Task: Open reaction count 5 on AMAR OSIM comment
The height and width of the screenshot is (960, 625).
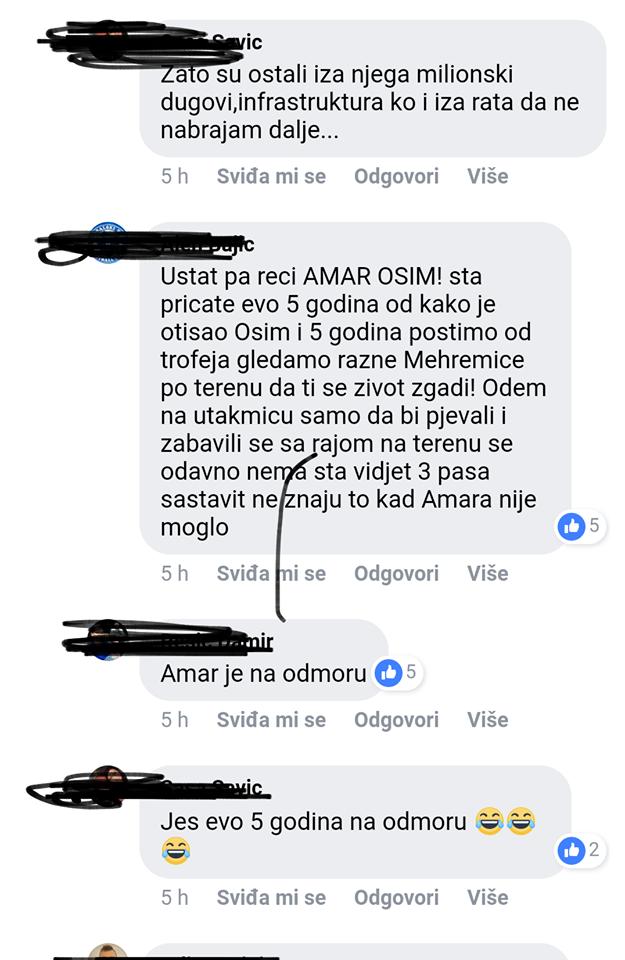Action: pos(594,525)
